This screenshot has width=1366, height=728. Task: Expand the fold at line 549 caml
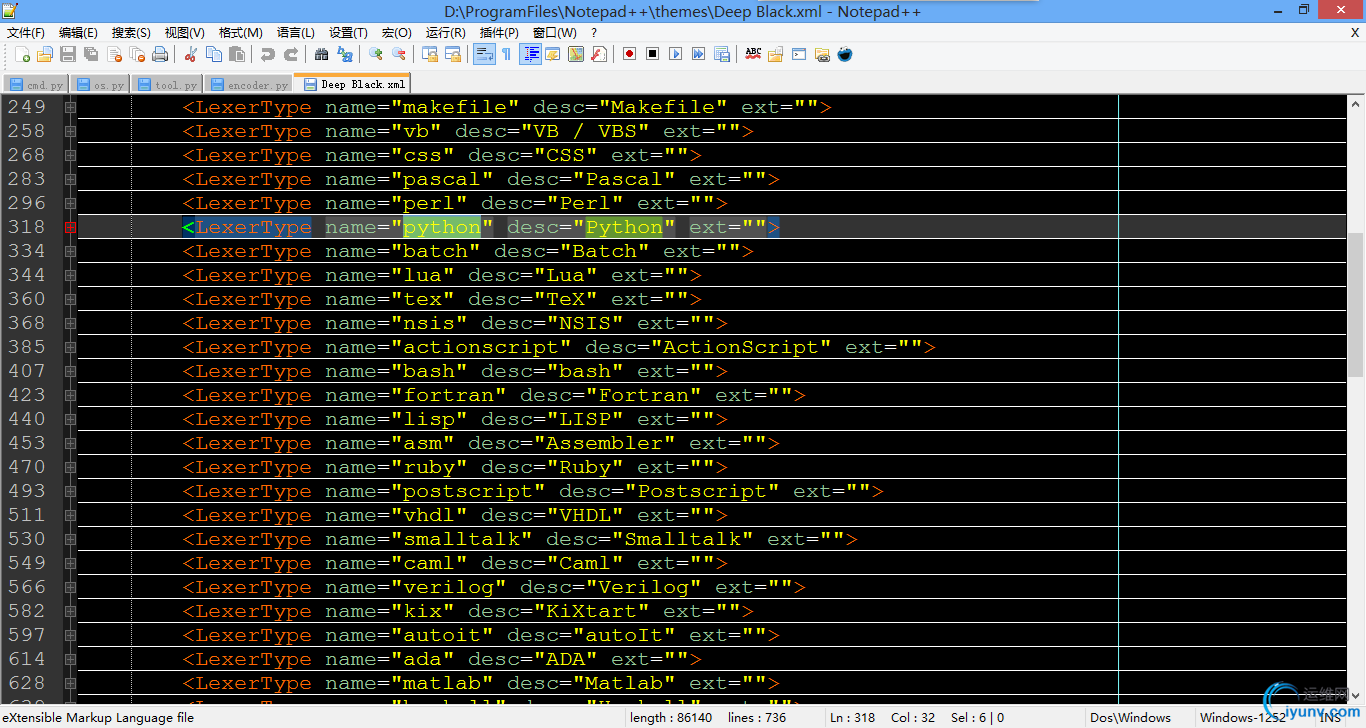point(70,563)
